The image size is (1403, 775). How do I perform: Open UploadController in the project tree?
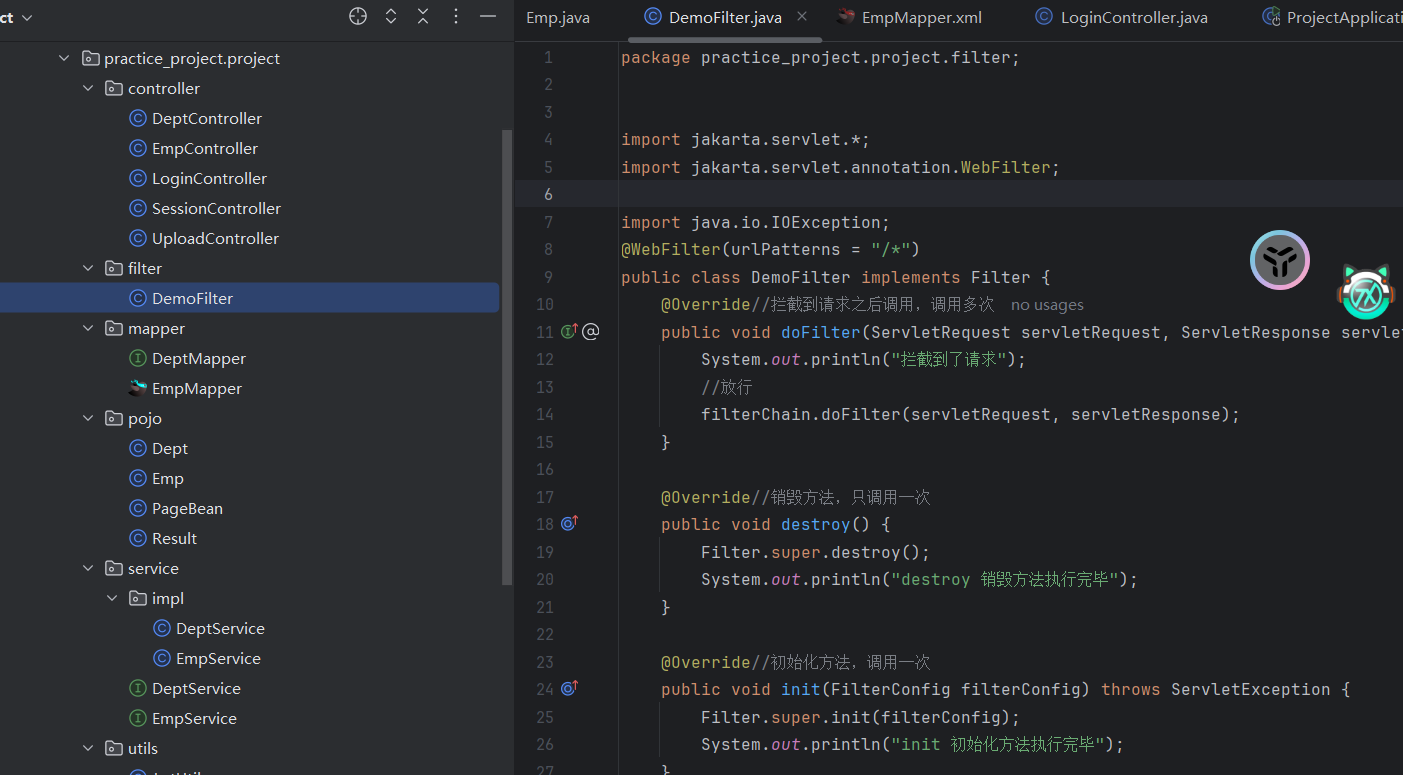pos(215,239)
